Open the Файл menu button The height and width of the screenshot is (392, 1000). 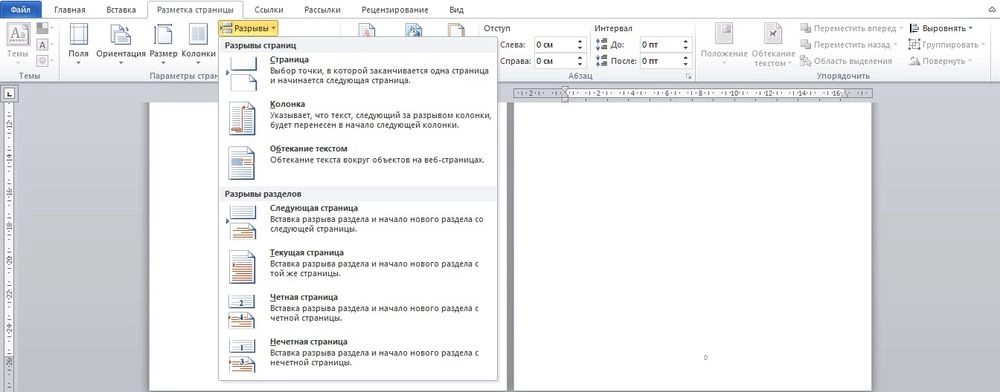click(x=21, y=10)
